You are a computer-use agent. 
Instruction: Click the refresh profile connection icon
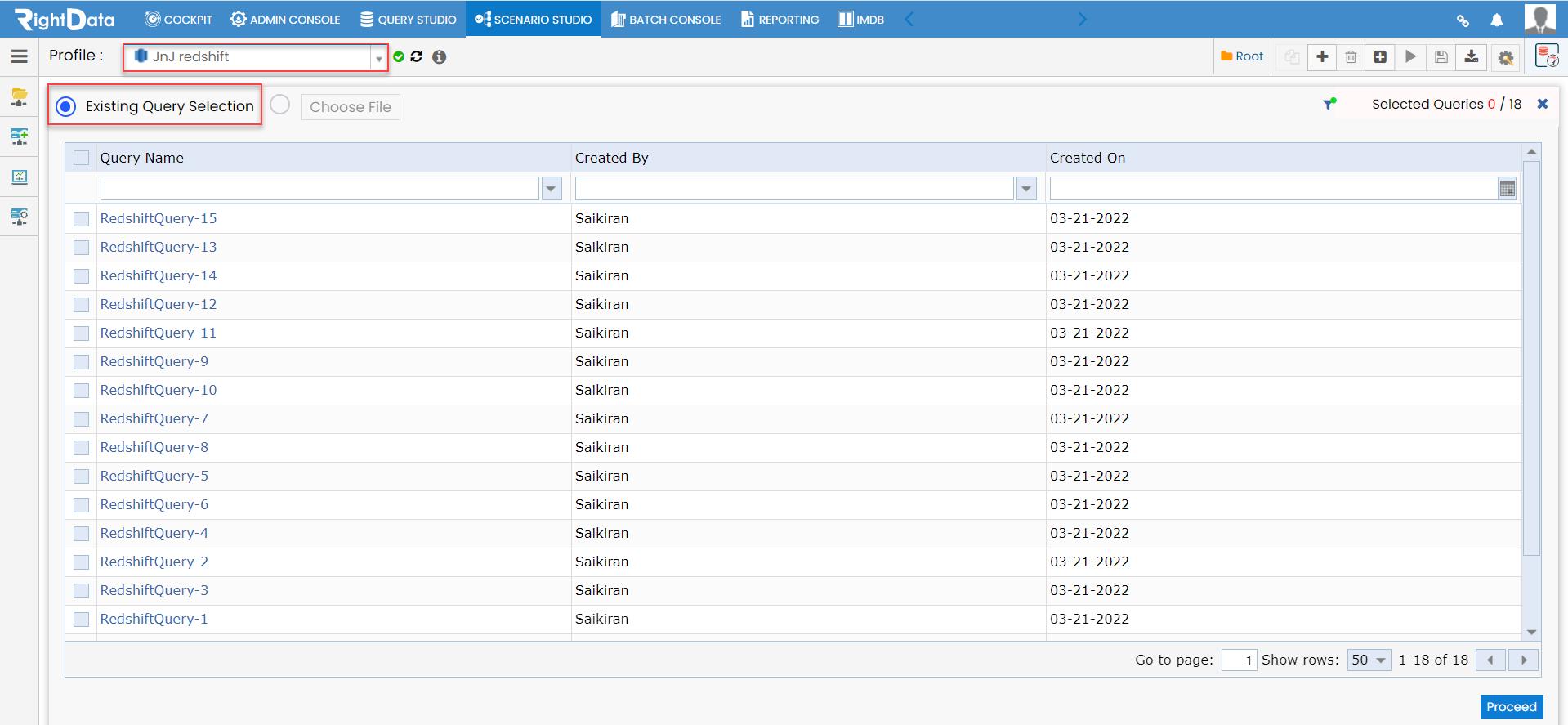point(417,56)
